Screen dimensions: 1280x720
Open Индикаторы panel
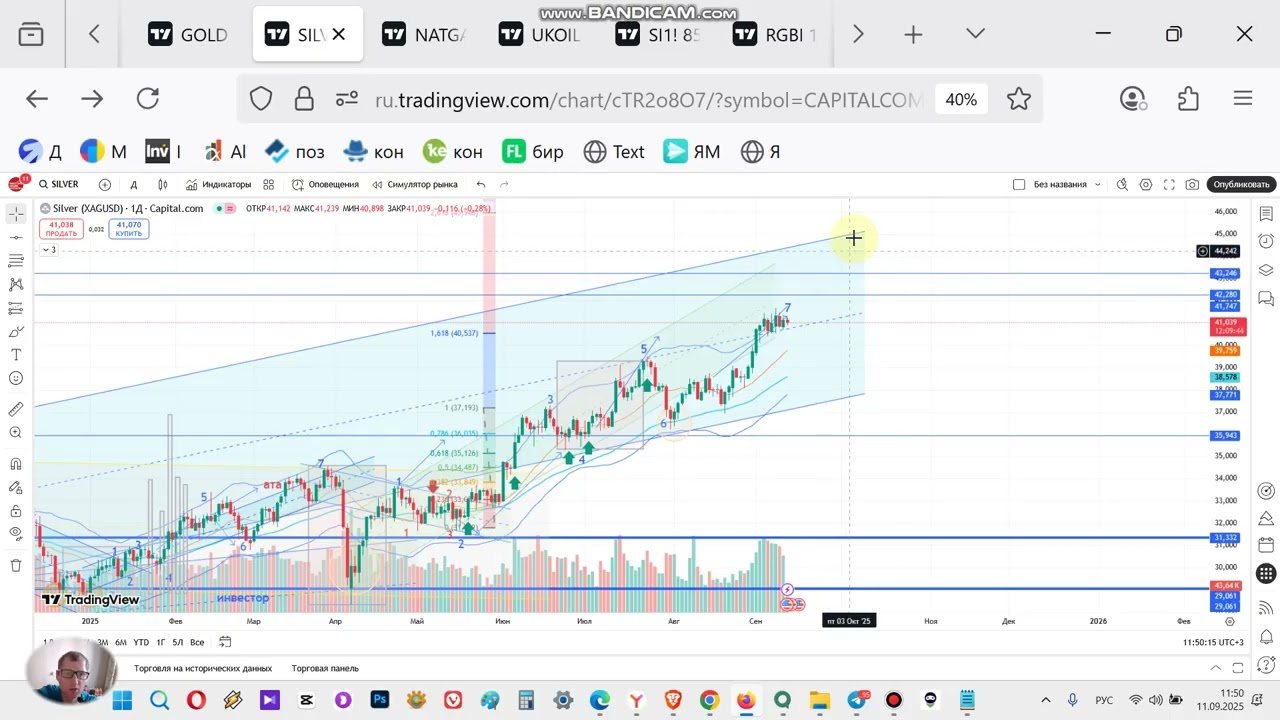point(218,184)
